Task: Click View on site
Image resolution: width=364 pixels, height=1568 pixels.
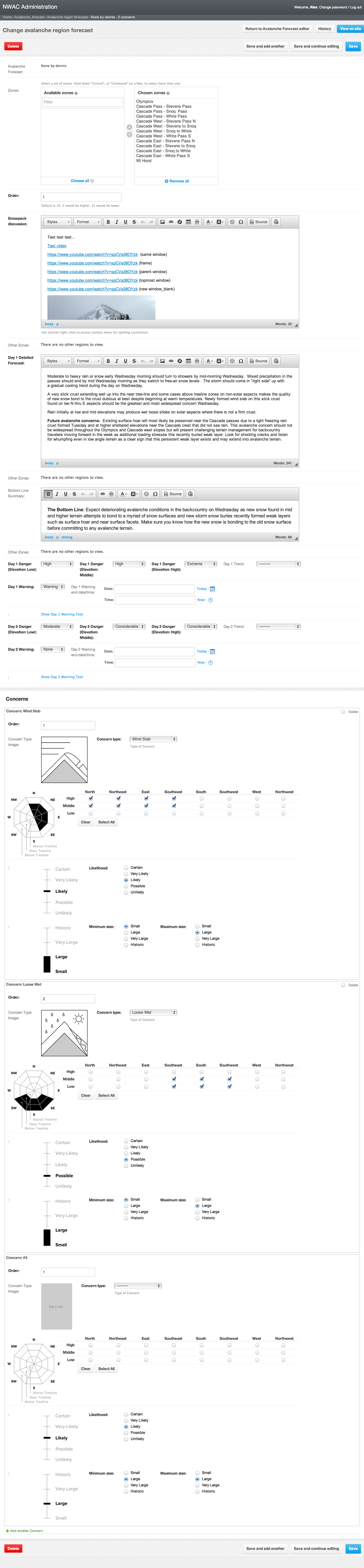Action: pos(350,29)
